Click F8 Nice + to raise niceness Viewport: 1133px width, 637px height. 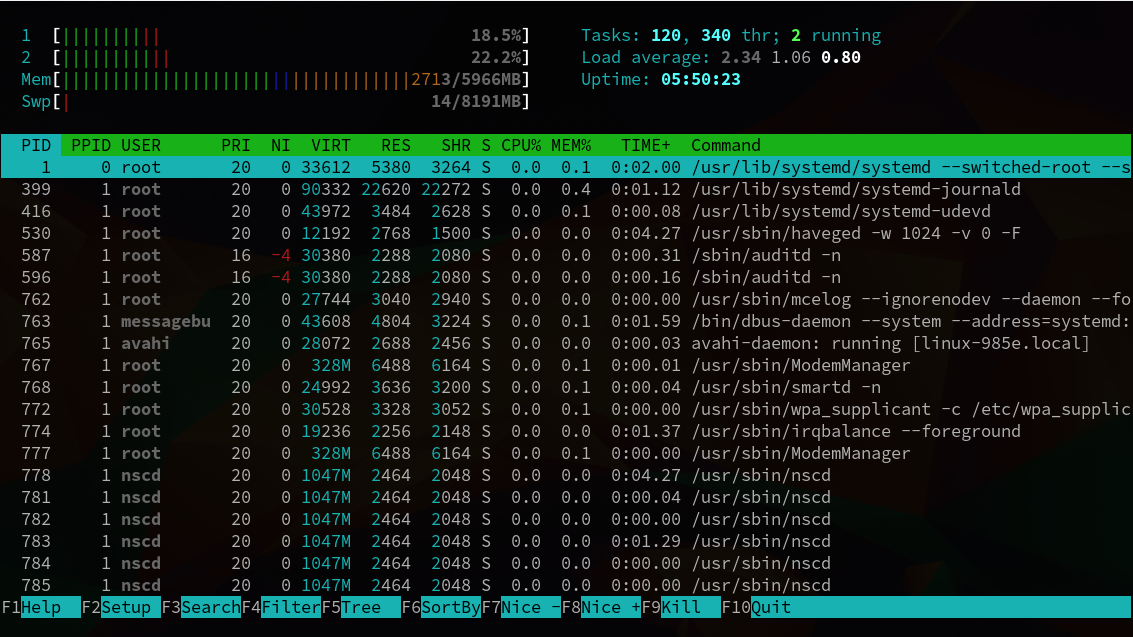[601, 607]
